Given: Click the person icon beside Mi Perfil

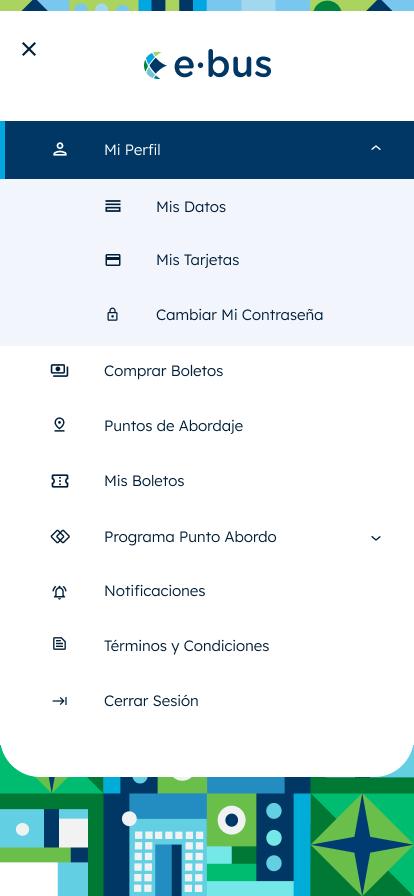Looking at the screenshot, I should pos(60,150).
